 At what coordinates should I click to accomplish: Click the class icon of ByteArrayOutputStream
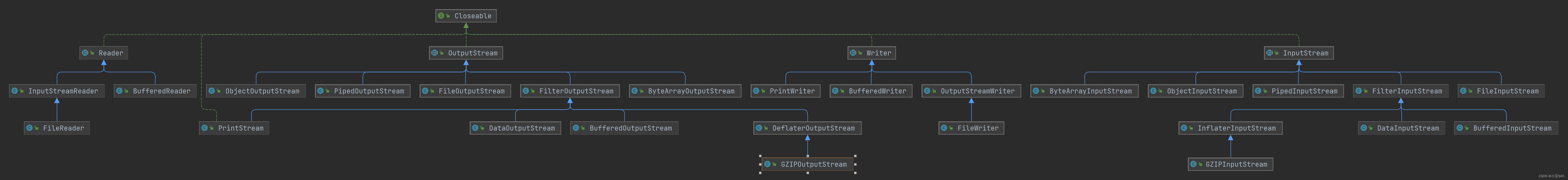click(634, 91)
